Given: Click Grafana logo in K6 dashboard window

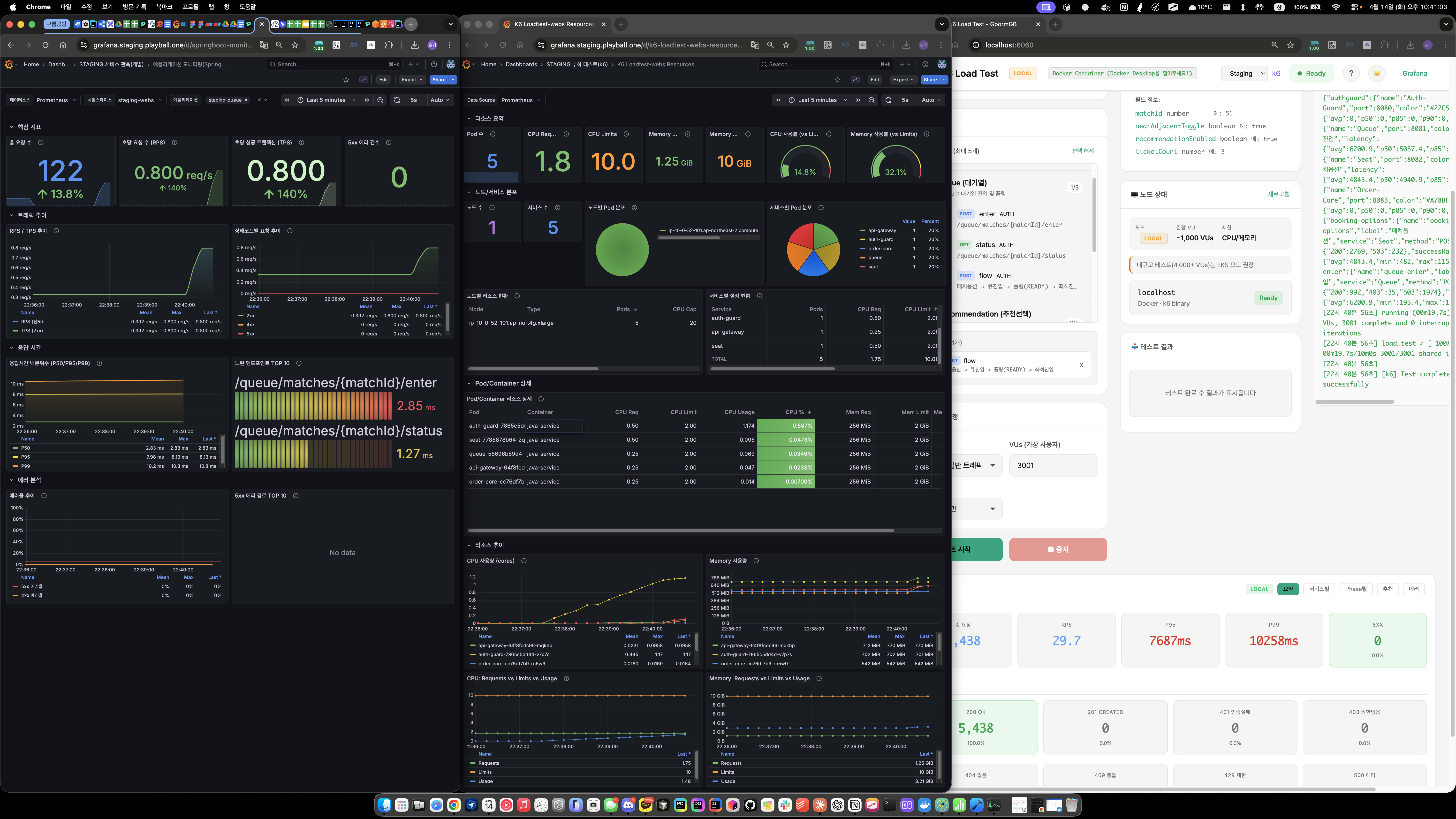Looking at the screenshot, I should (x=467, y=64).
